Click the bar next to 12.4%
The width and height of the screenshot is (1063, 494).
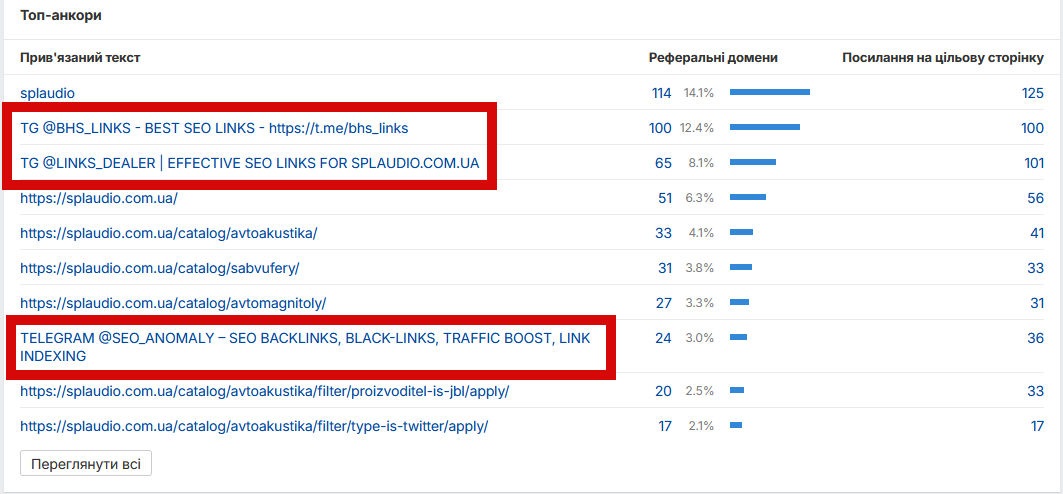pyautogui.click(x=765, y=127)
